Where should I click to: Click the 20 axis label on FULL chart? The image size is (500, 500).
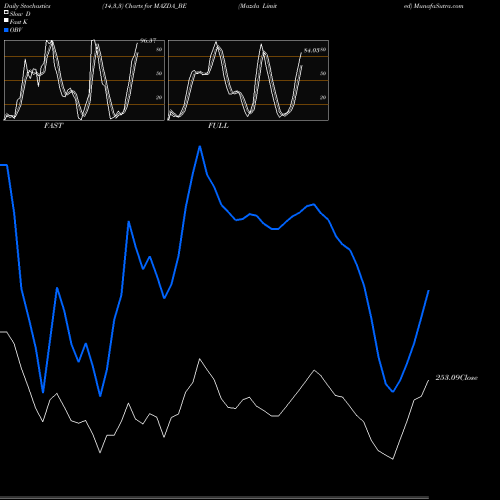click(323, 97)
